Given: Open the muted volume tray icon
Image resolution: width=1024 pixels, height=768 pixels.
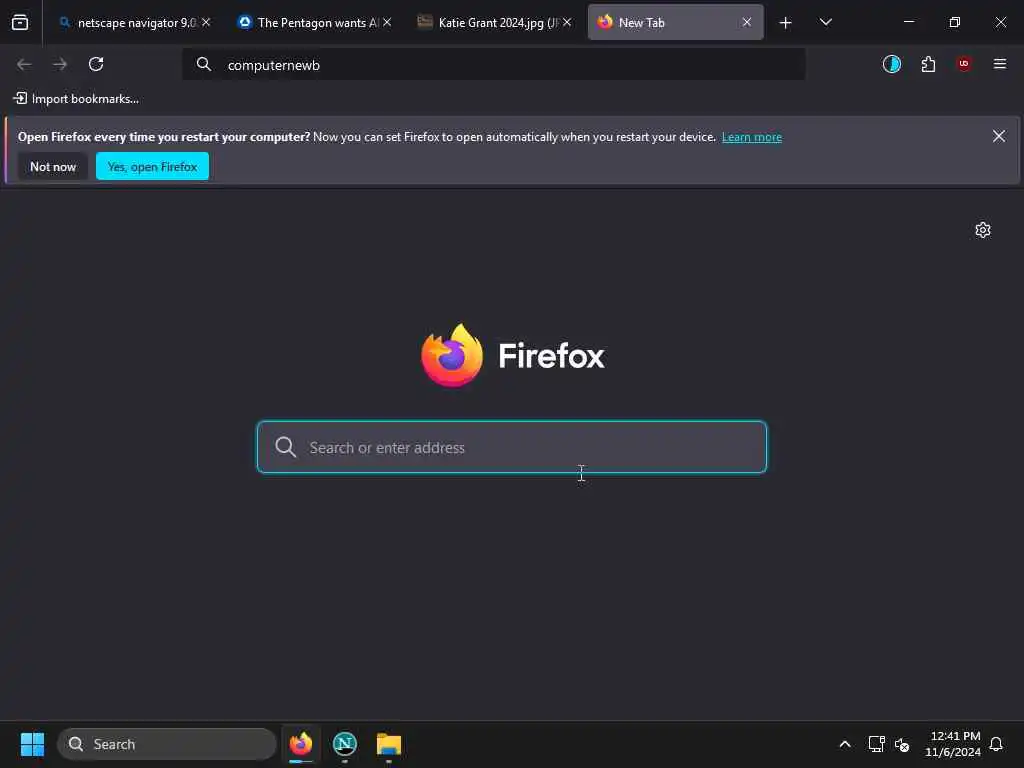Looking at the screenshot, I should pos(903,744).
